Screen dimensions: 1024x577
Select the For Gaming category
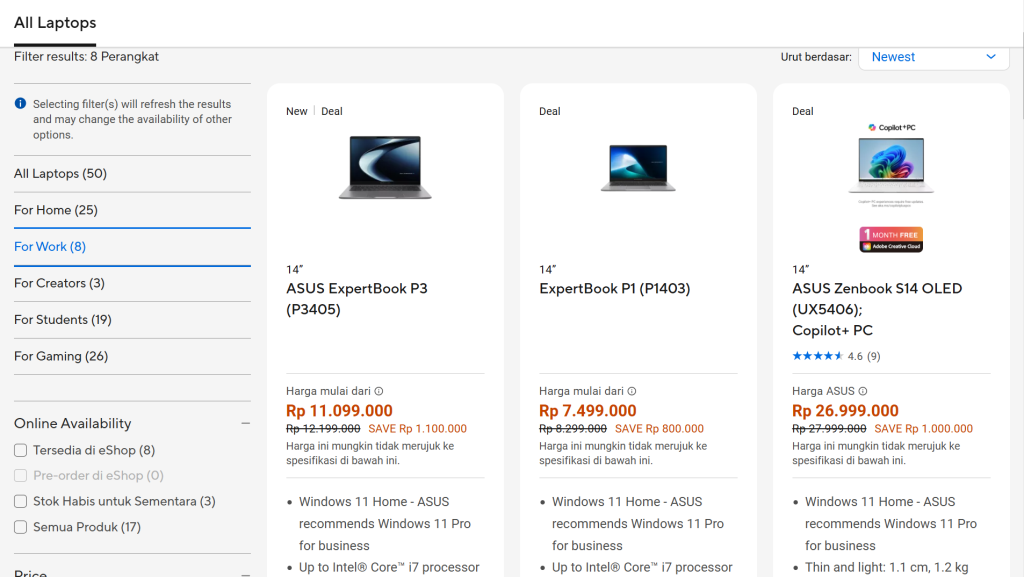(61, 356)
